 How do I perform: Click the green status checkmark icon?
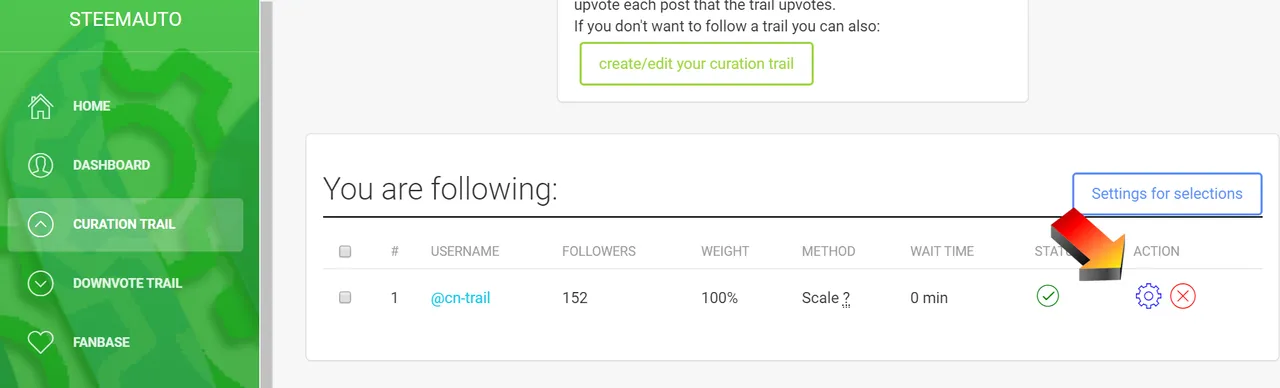coord(1047,296)
